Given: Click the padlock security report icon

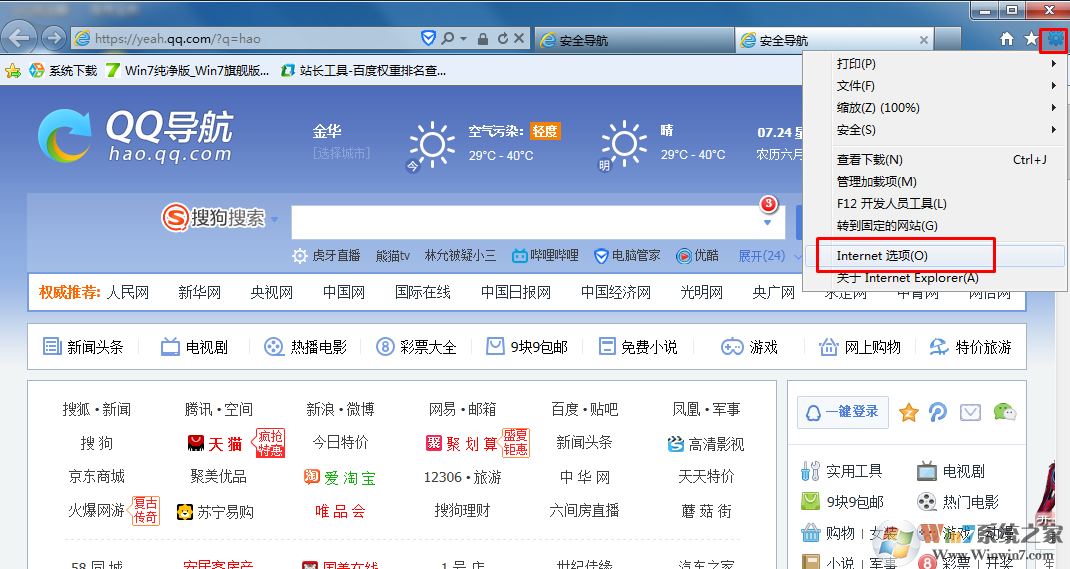Looking at the screenshot, I should 482,39.
